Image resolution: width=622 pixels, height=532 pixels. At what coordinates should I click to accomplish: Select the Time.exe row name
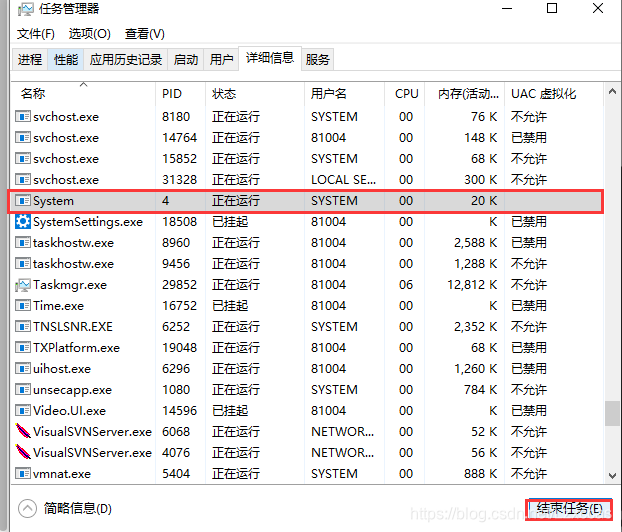58,305
